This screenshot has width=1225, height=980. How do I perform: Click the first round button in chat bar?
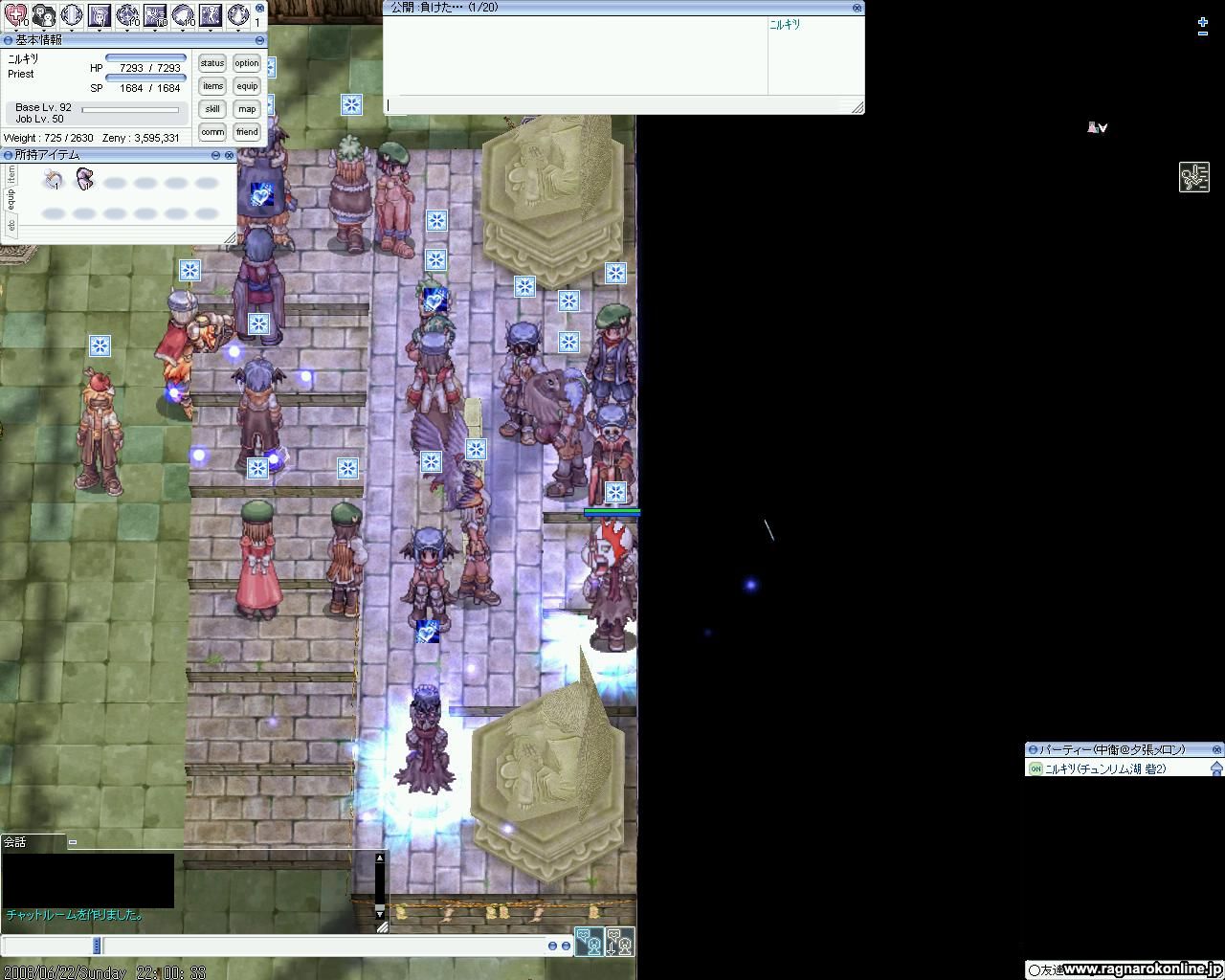pyautogui.click(x=552, y=946)
